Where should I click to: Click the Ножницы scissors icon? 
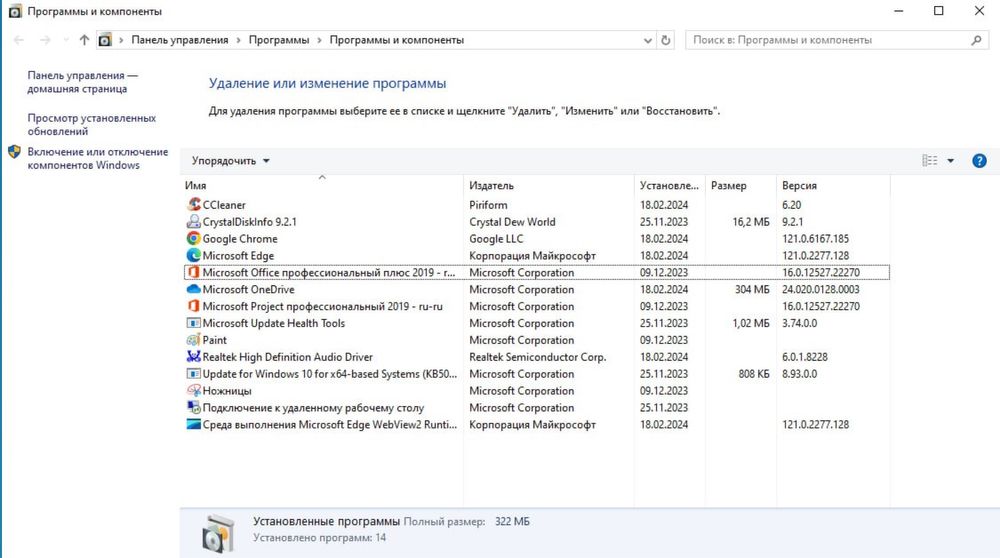[193, 391]
